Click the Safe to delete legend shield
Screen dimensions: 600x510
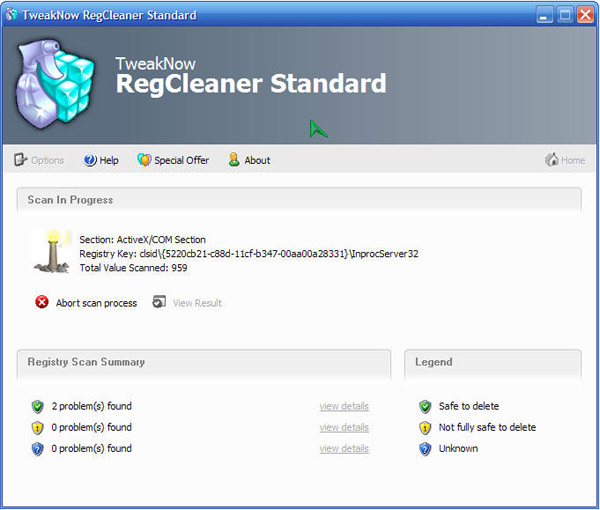point(425,406)
